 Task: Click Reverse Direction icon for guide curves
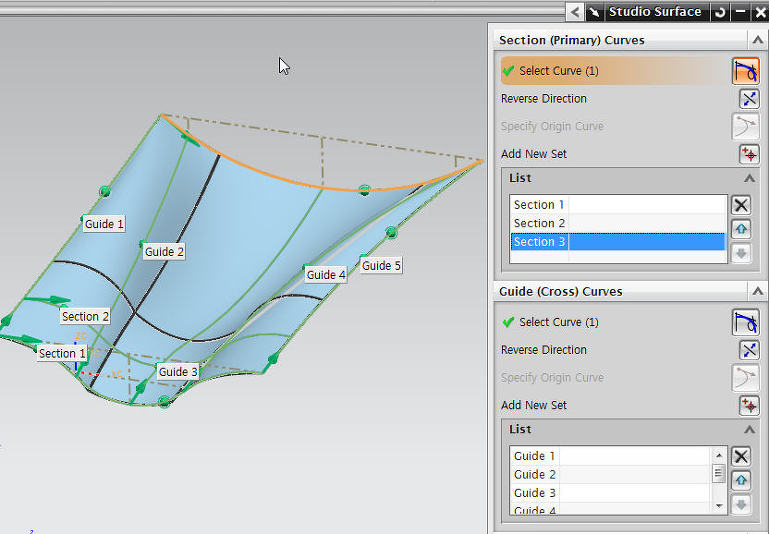point(748,350)
